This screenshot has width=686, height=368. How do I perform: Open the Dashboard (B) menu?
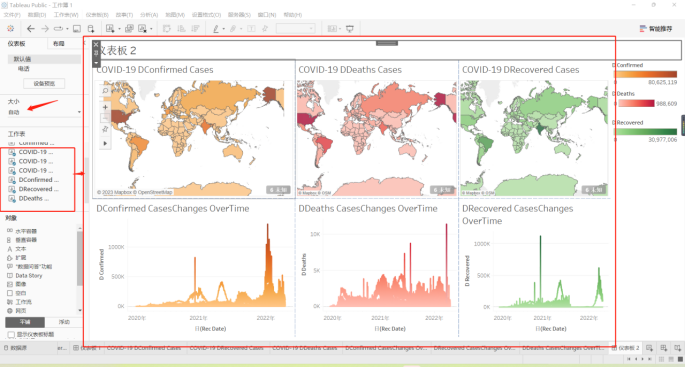[97, 15]
